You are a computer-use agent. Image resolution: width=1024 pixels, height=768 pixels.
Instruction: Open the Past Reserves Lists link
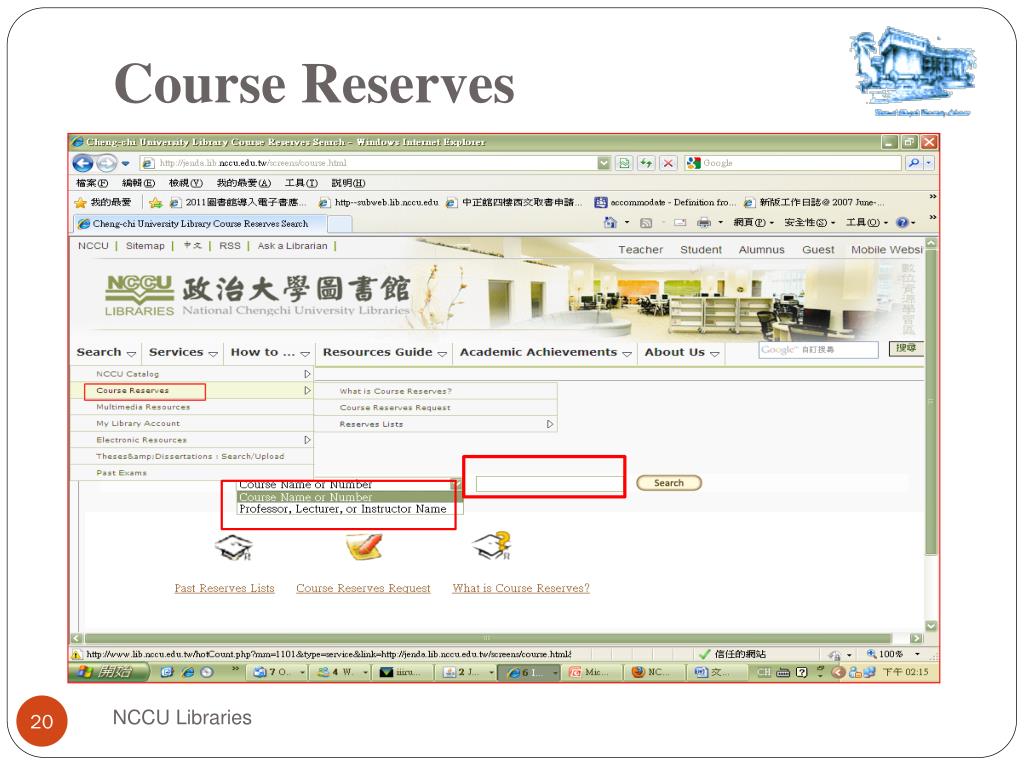point(224,588)
